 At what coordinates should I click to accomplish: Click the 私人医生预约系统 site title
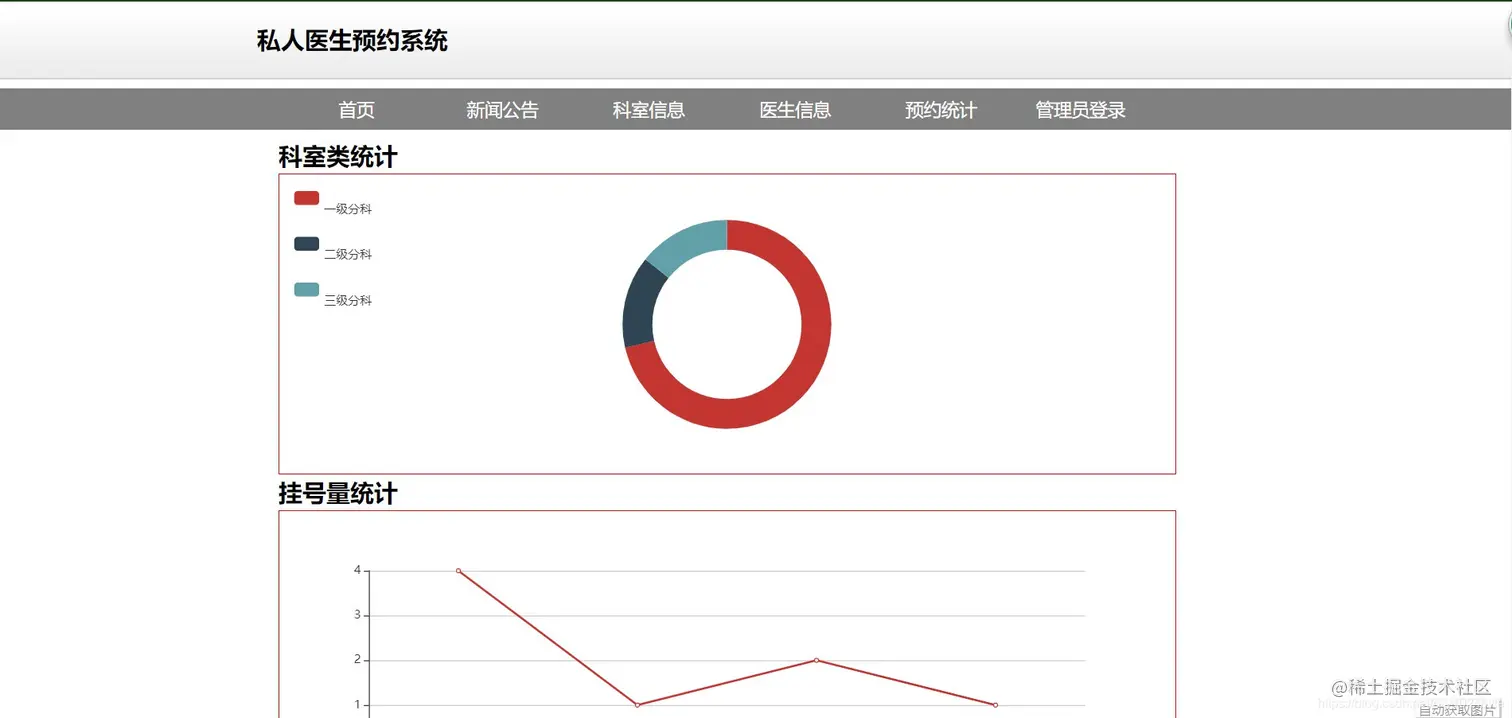pyautogui.click(x=352, y=41)
